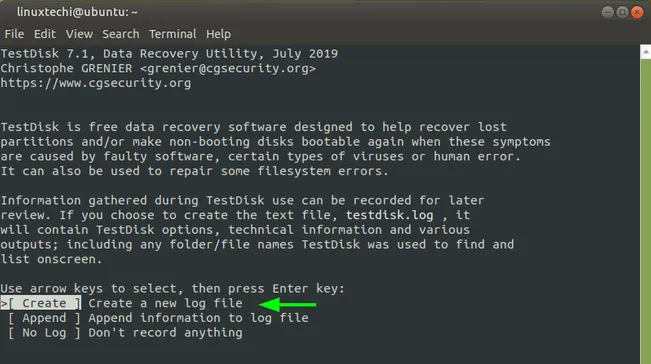Click the grenier@cgsecurity.org email address

228,68
